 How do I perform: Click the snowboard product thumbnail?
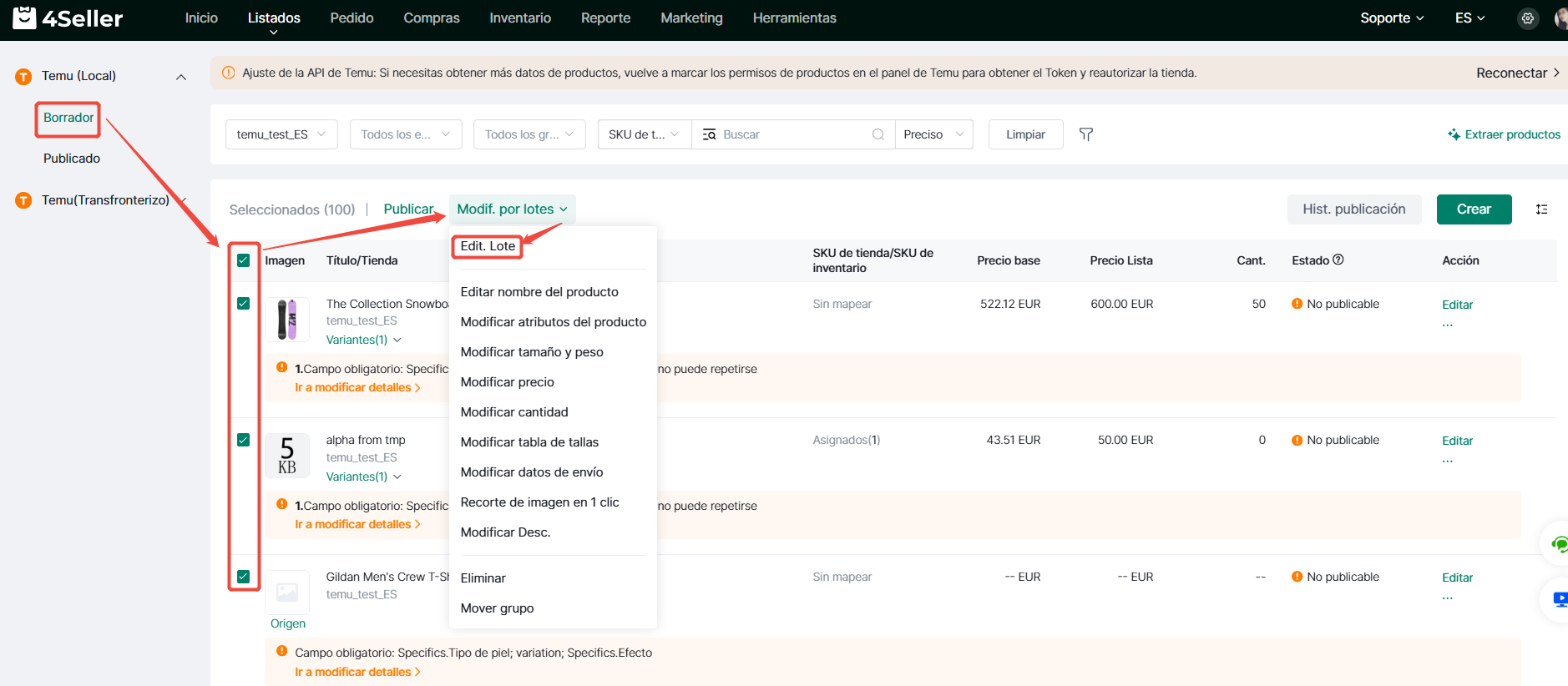pos(287,319)
